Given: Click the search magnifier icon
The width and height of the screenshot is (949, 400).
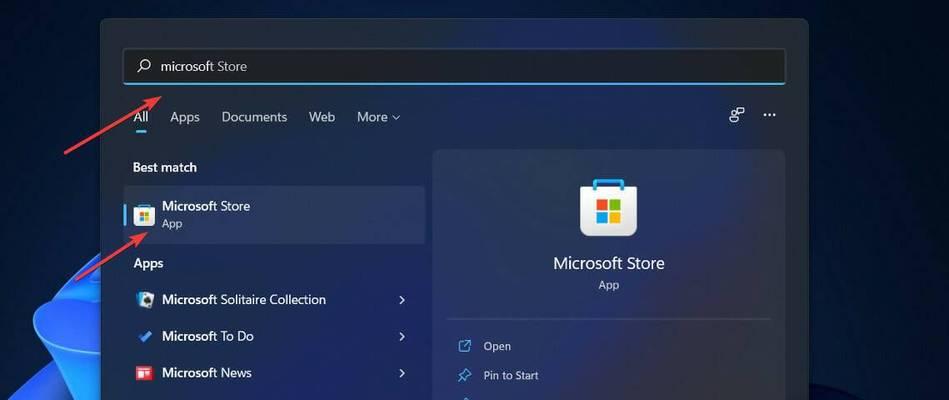Looking at the screenshot, I should point(144,66).
